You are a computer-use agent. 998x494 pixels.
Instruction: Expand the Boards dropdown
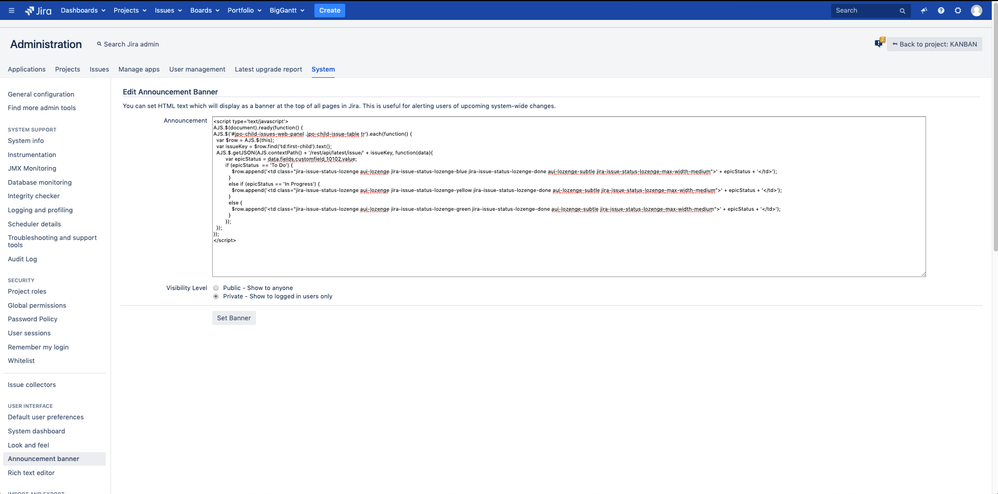205,10
